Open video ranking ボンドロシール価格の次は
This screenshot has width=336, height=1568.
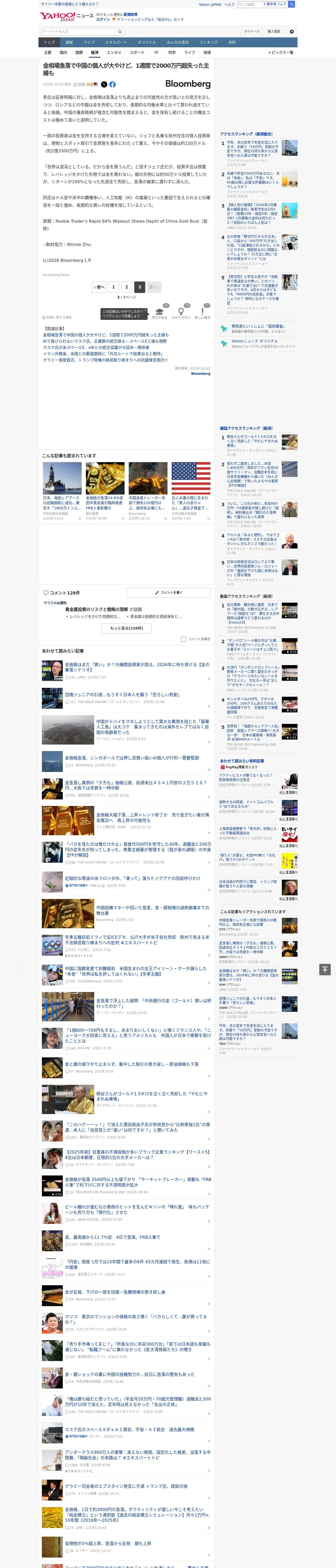(x=253, y=645)
